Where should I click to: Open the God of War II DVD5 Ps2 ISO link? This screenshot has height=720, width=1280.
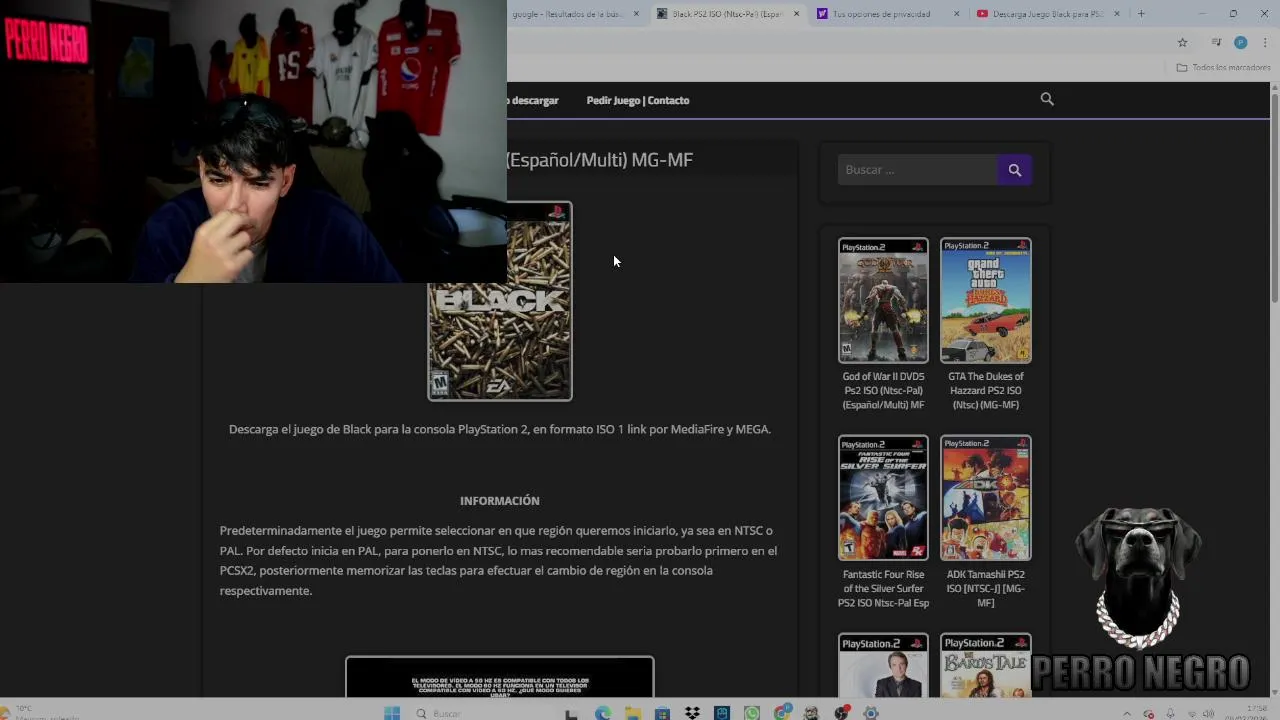[x=883, y=391]
